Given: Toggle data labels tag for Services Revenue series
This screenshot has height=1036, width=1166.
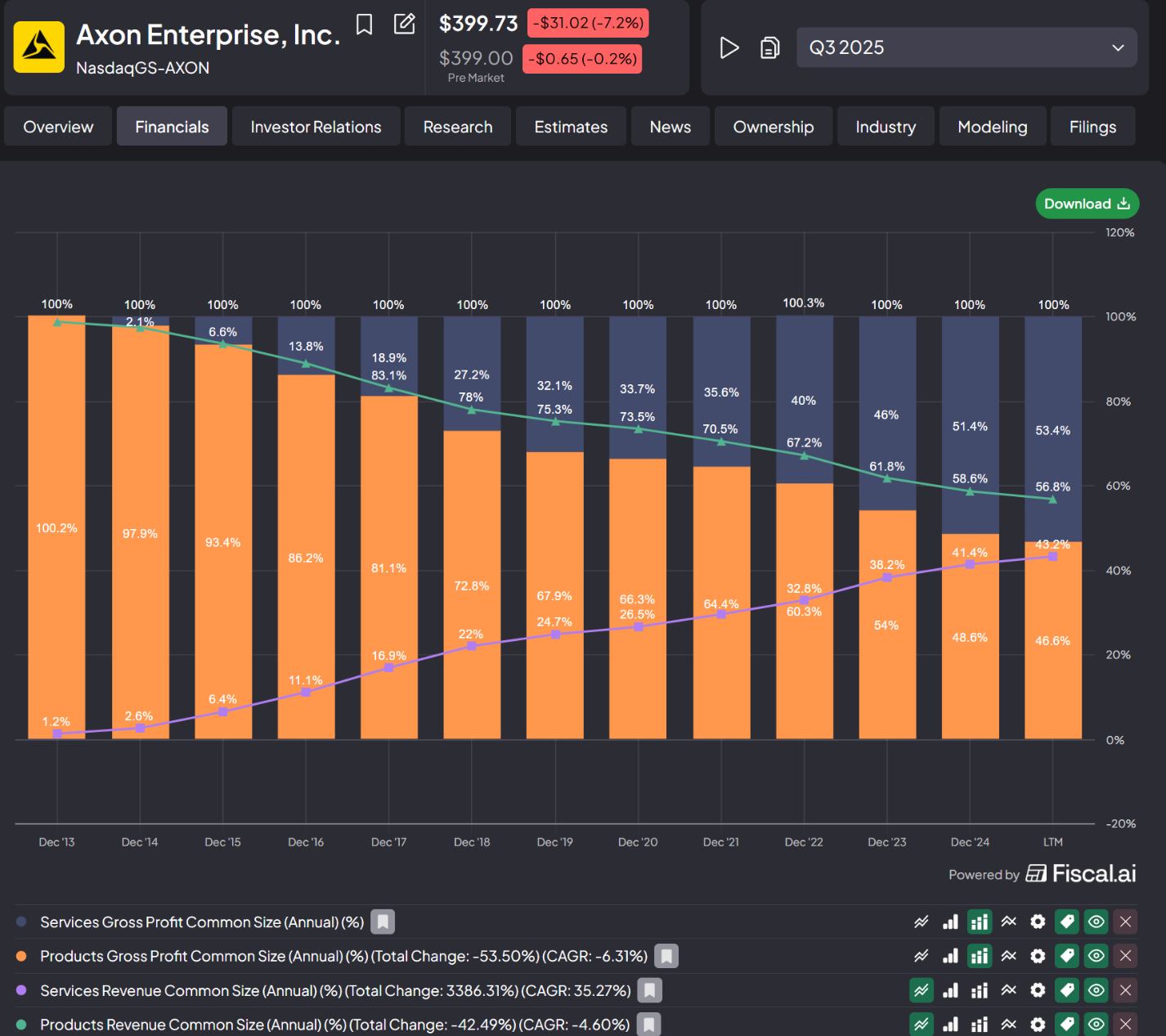Looking at the screenshot, I should point(1066,990).
